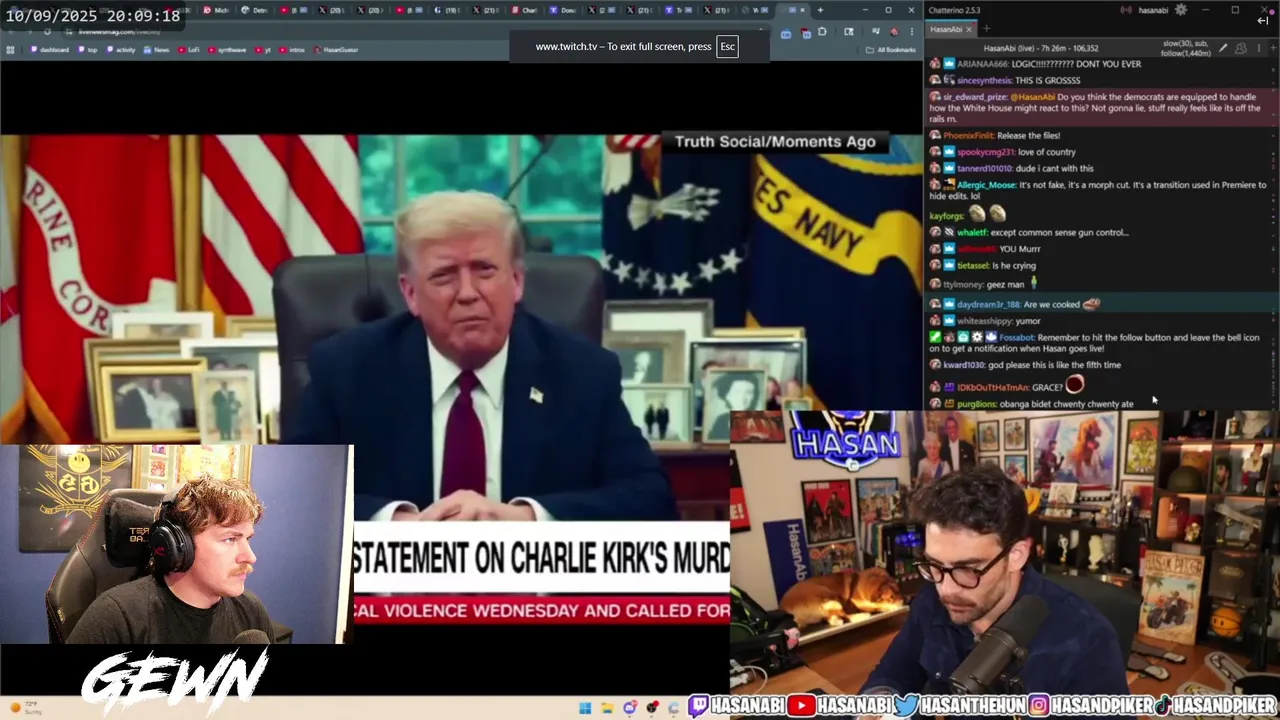Screen dimensions: 1280x720
Task: Open the News bookmark
Action: click(x=157, y=49)
